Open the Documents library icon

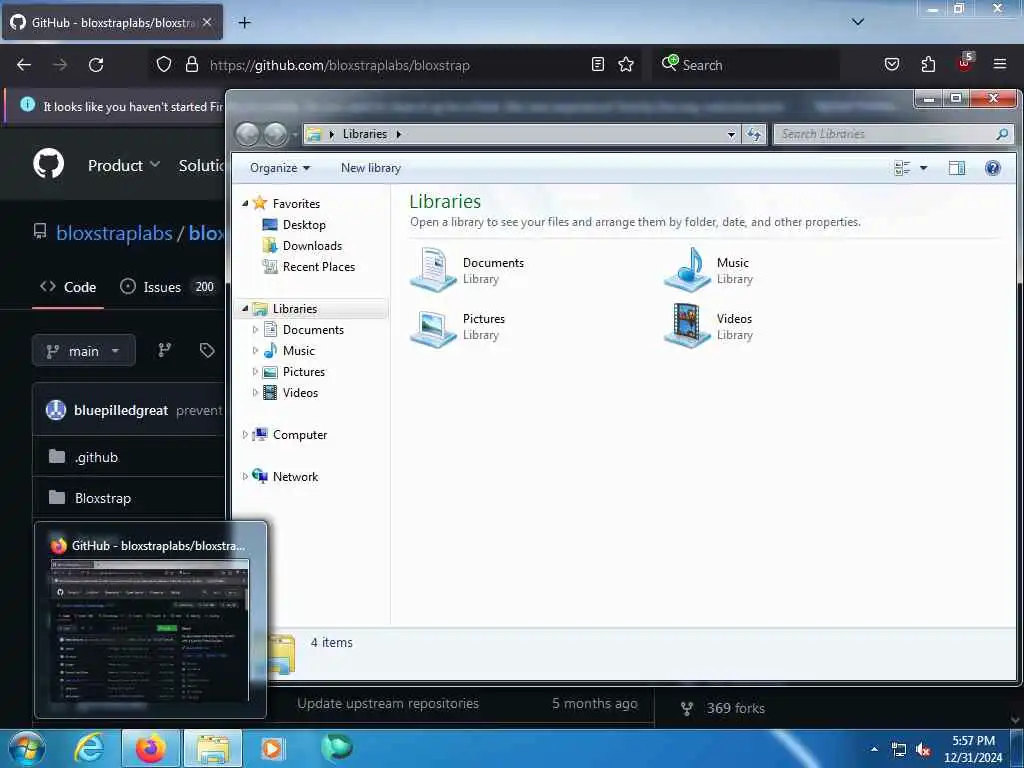433,270
